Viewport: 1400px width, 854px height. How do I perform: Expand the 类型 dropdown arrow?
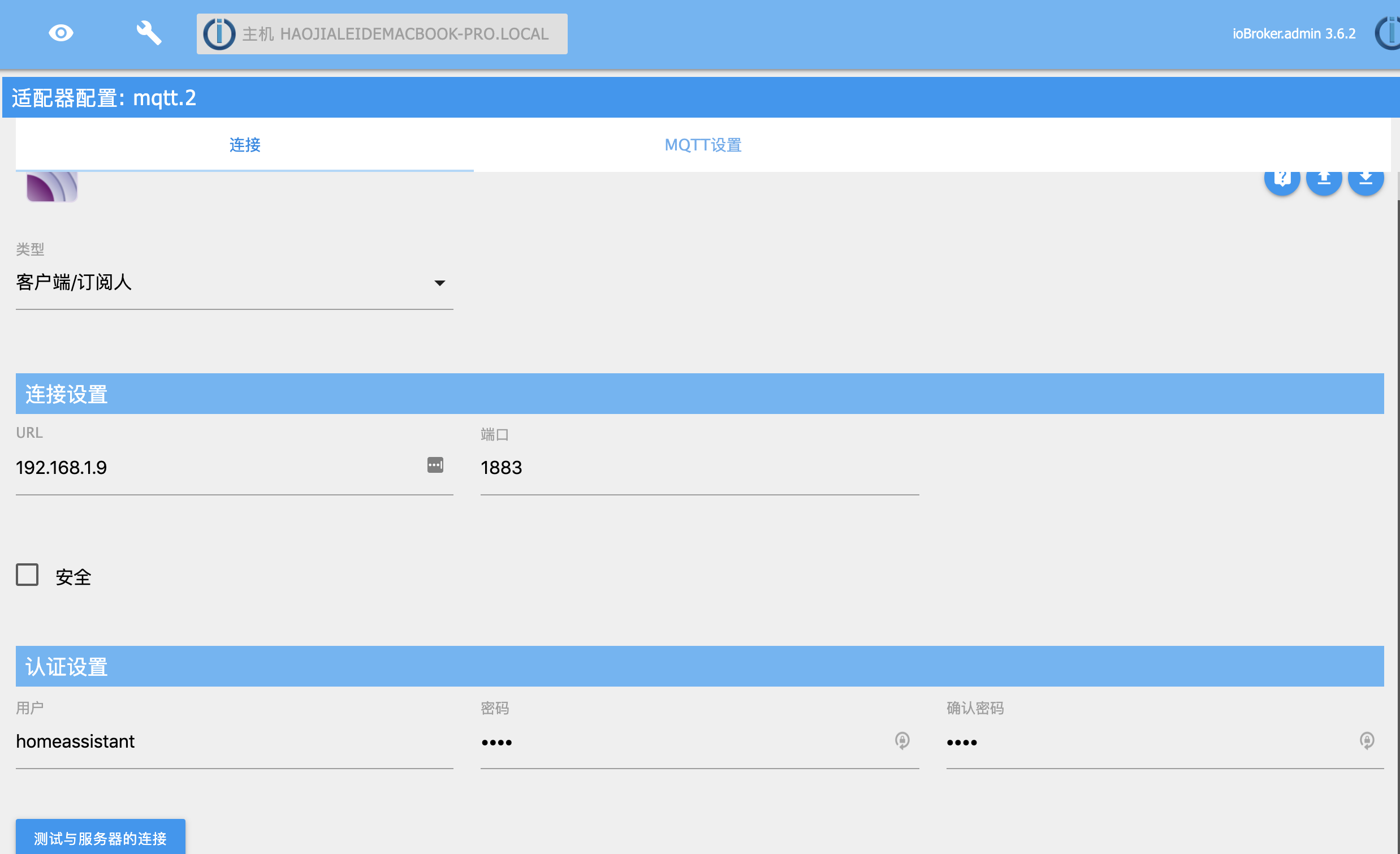click(x=440, y=283)
